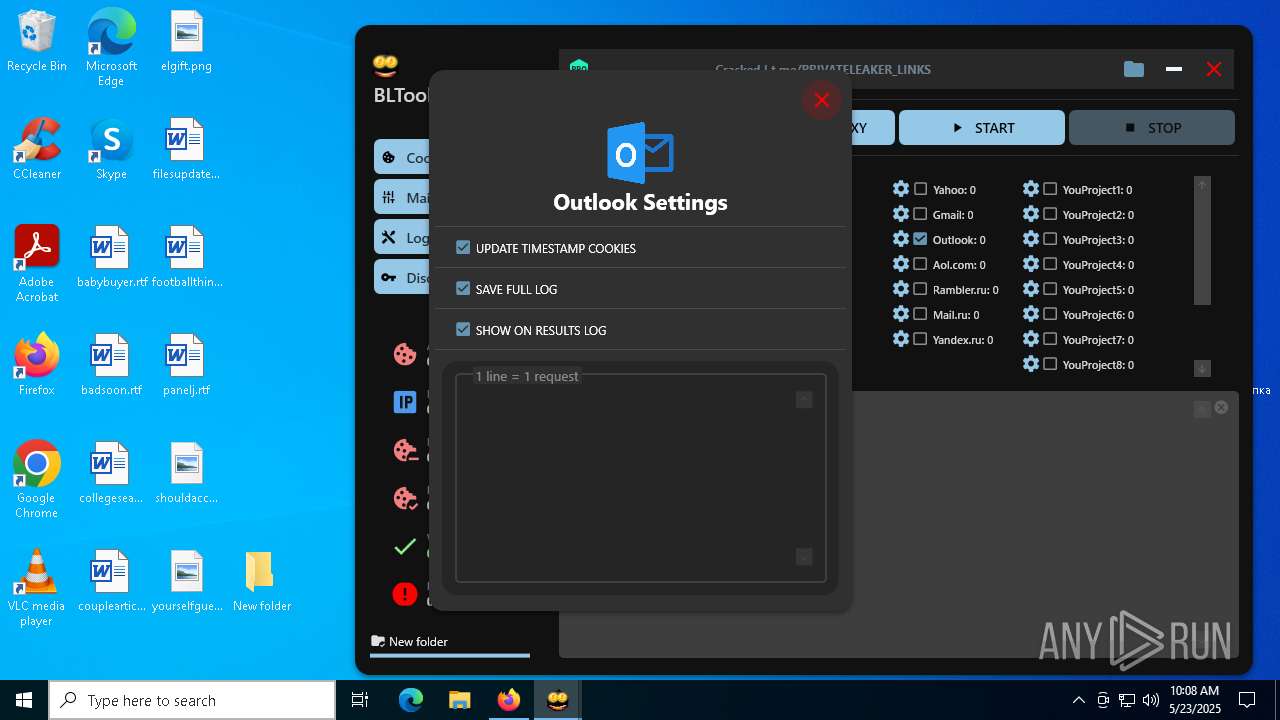Enable the YouProject4 checkbox
This screenshot has height=720, width=1280.
click(x=1050, y=264)
